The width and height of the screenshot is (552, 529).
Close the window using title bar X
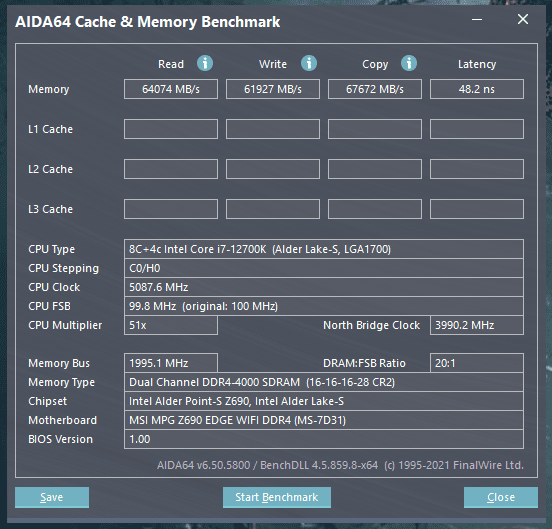coord(523,19)
